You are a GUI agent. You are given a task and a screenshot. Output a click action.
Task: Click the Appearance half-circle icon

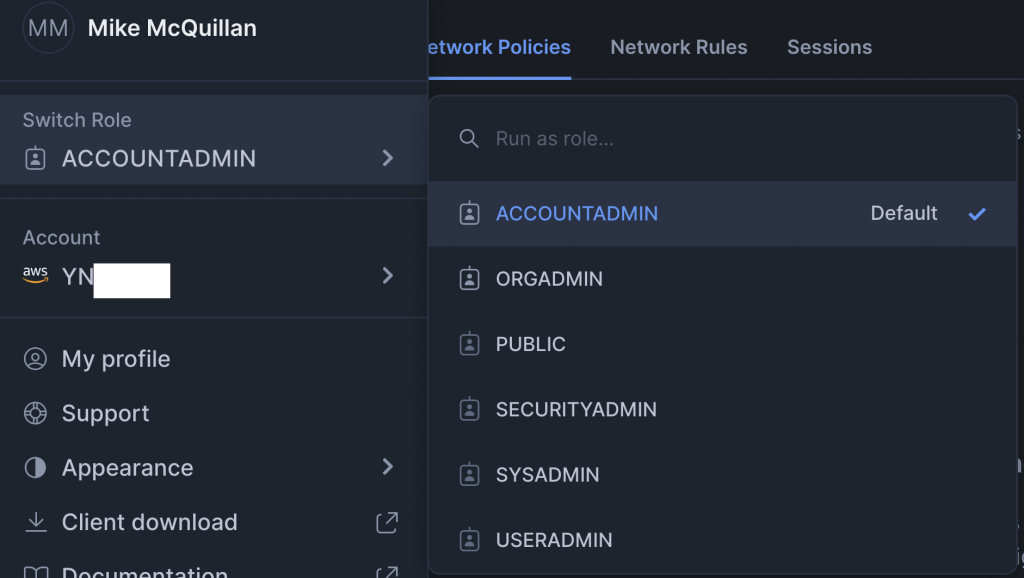tap(36, 468)
